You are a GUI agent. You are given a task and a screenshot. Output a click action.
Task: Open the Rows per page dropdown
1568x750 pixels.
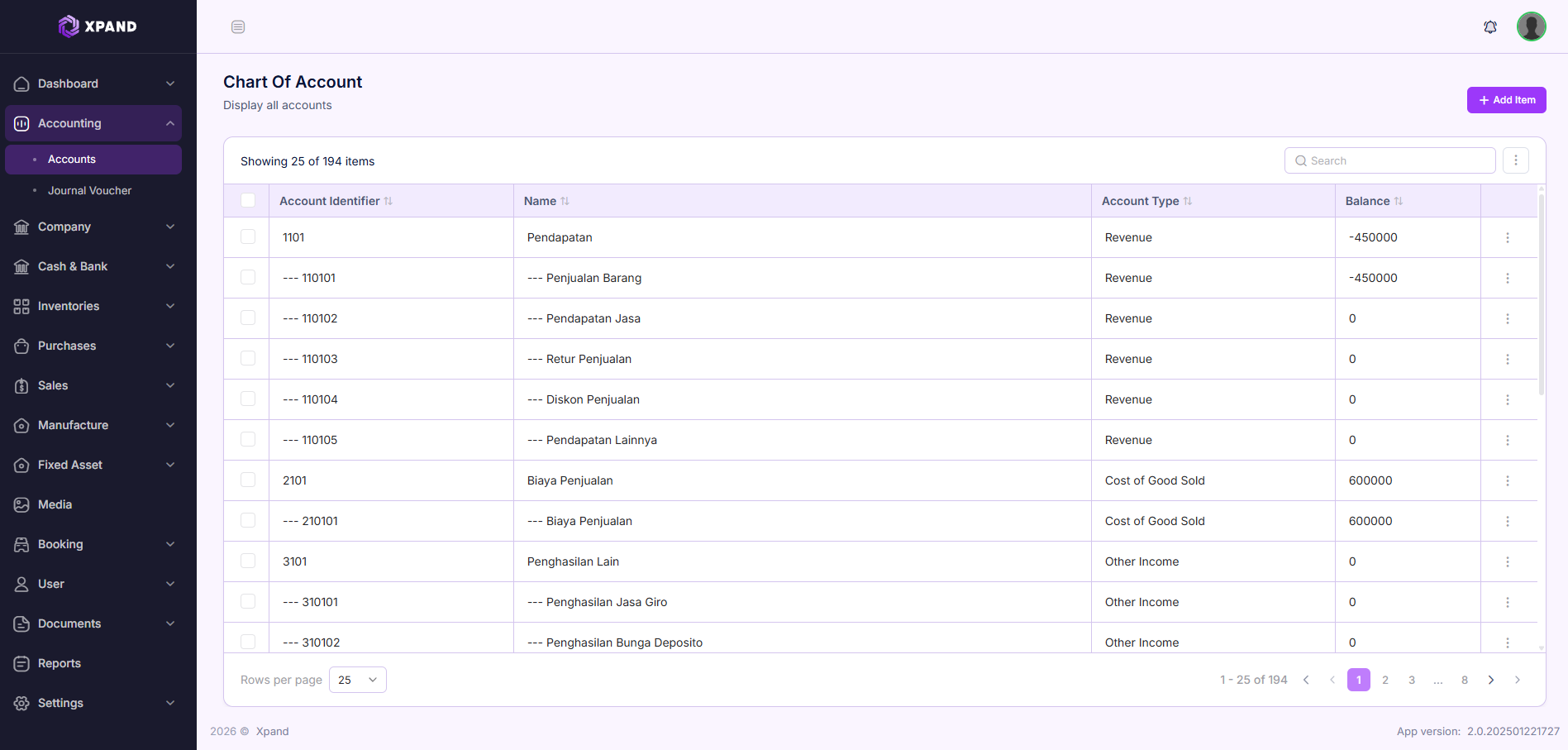pos(358,680)
